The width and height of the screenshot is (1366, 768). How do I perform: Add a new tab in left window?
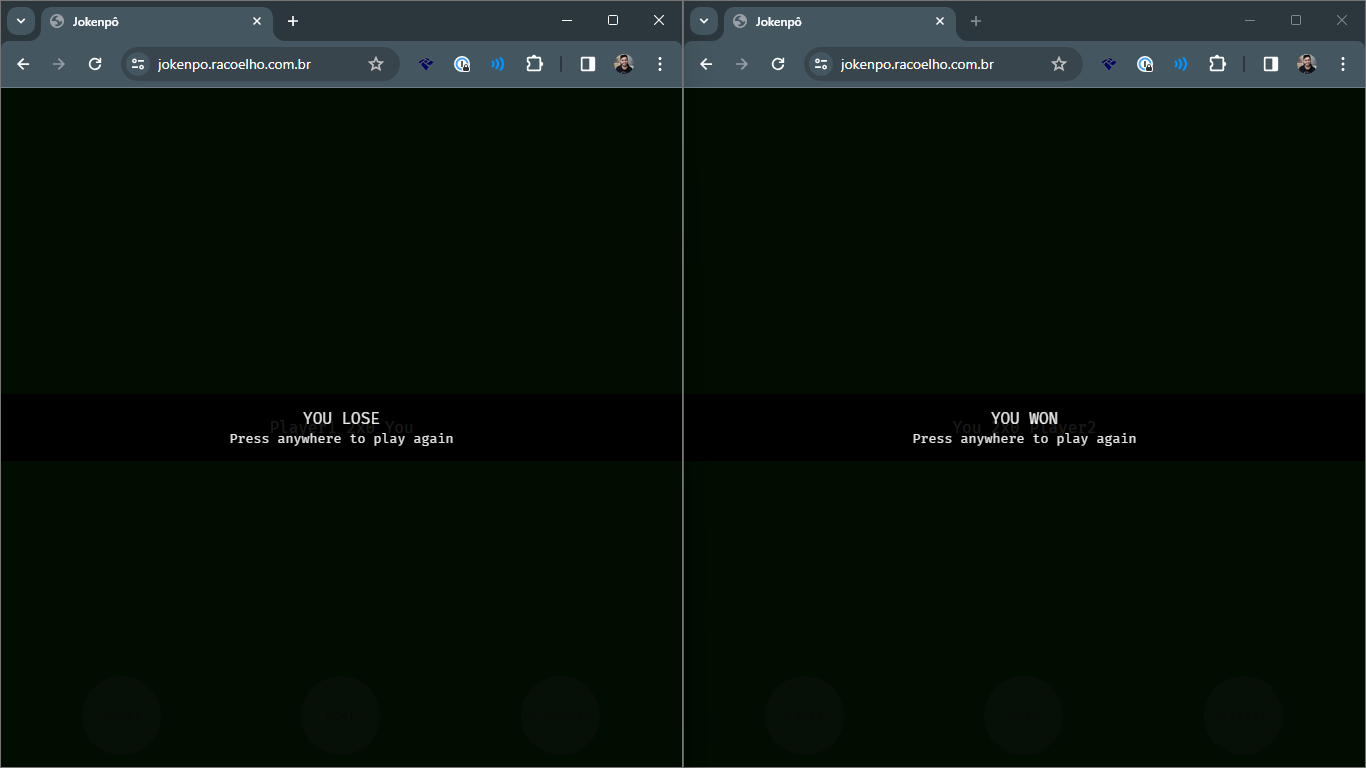coord(293,21)
